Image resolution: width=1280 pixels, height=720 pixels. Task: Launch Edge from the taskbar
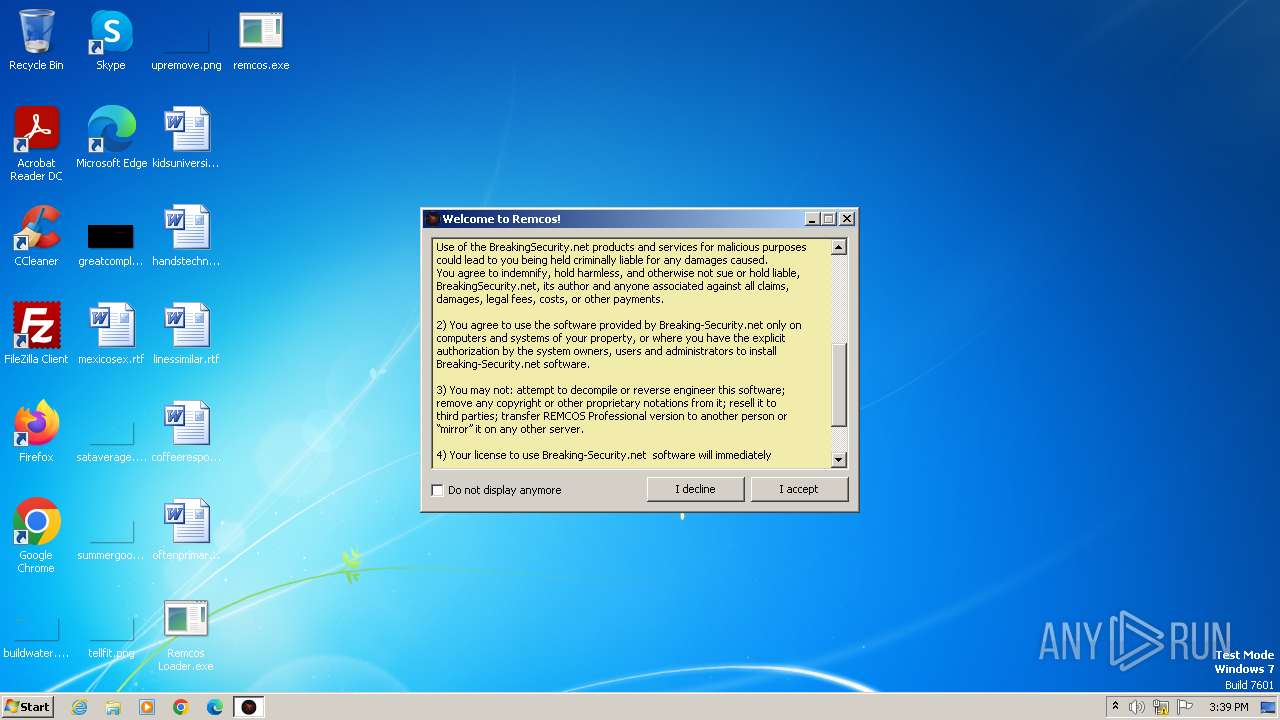[215, 707]
